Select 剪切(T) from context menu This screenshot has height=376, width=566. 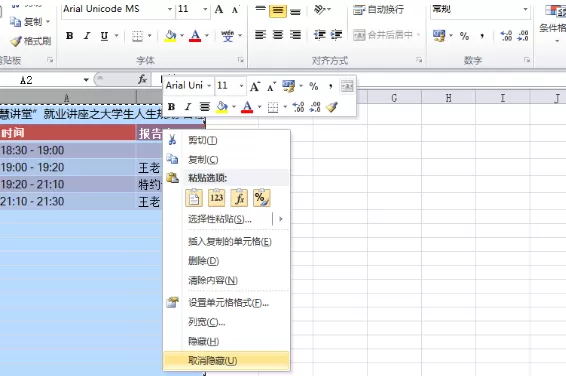pos(226,140)
